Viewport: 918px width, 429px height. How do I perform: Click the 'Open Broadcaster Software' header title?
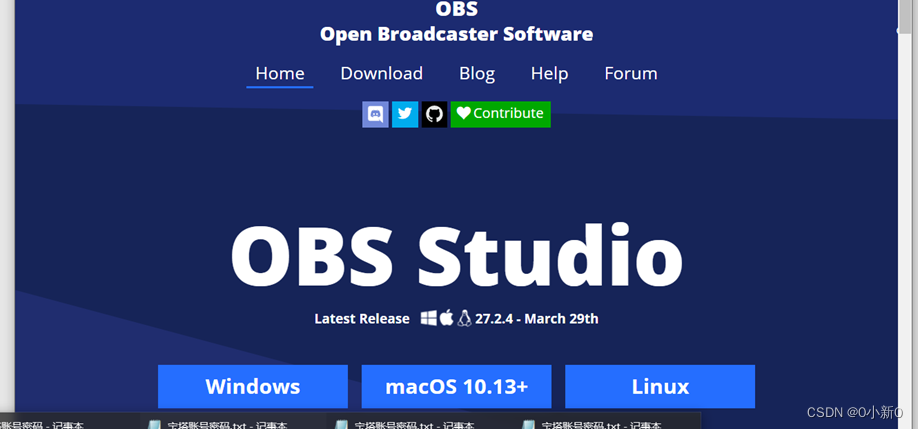[x=457, y=34]
